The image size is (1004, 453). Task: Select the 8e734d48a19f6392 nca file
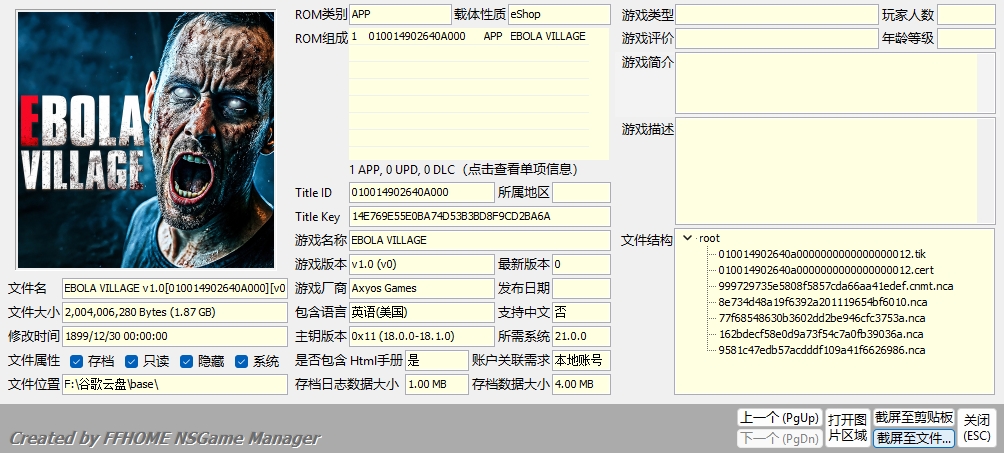point(822,302)
